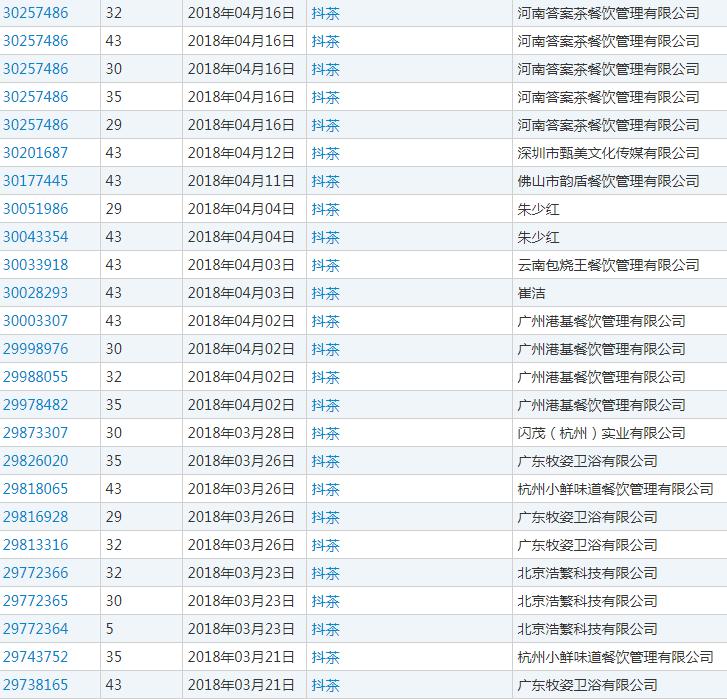This screenshot has height=699, width=727.
Task: Click registration number 30003307 link
Action: pos(36,321)
